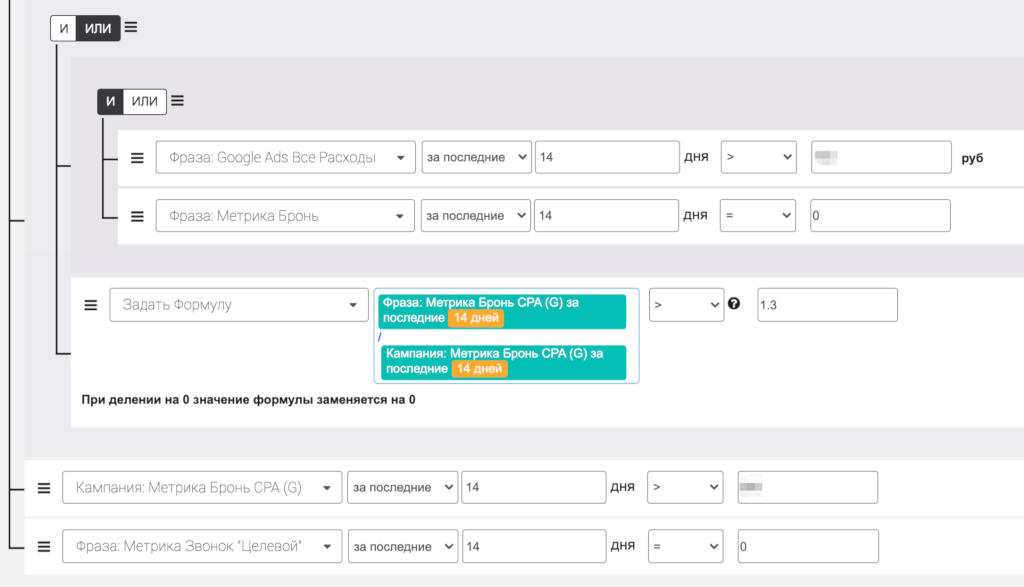Open the 'Фраза: Google Ads Все Расходы' dropdown
Screen dimensions: 1024x587
point(285,157)
